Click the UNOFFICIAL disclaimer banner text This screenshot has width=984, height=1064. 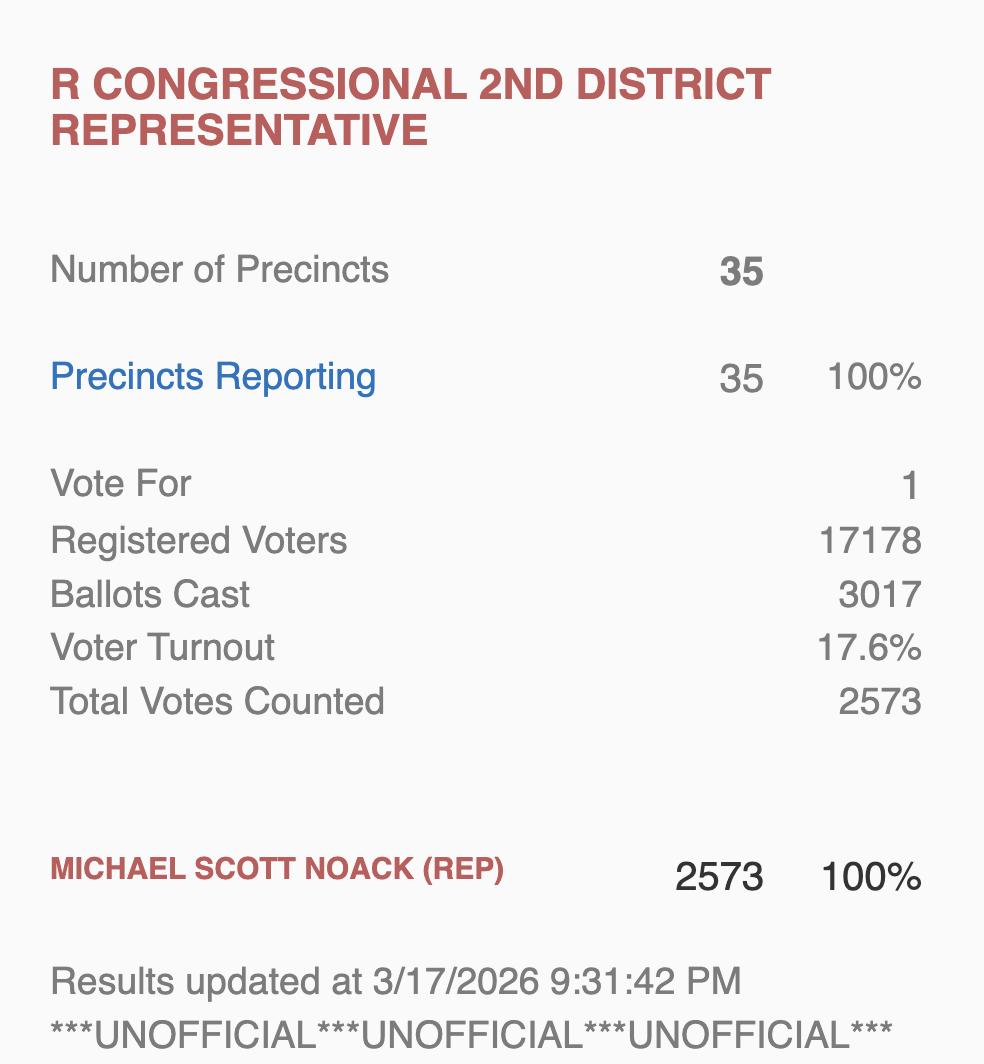pos(471,1034)
